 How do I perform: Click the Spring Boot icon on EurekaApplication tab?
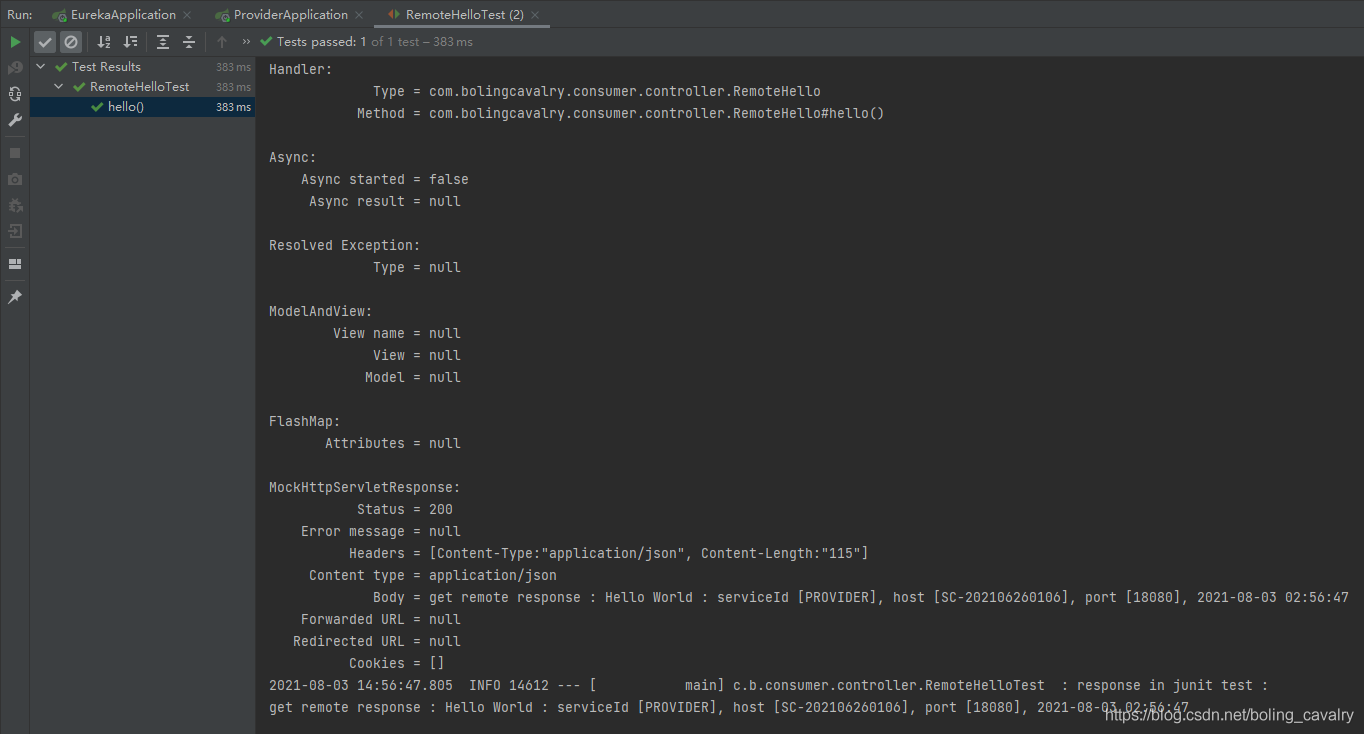coord(60,15)
